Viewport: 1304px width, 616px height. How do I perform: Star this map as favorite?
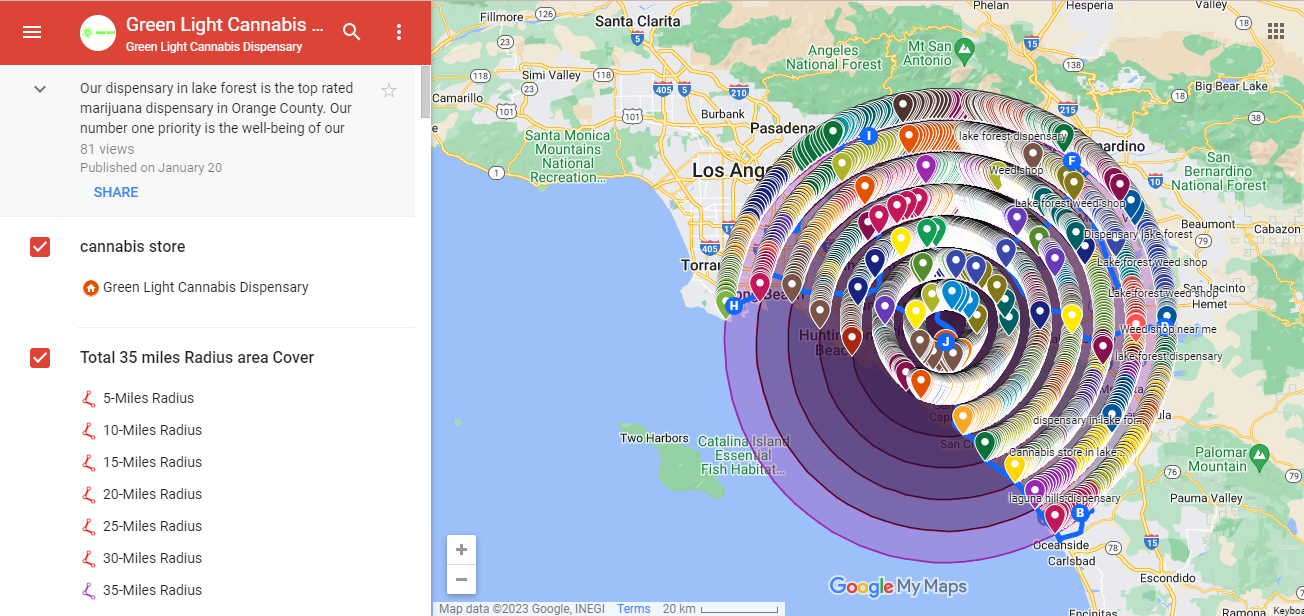389,91
